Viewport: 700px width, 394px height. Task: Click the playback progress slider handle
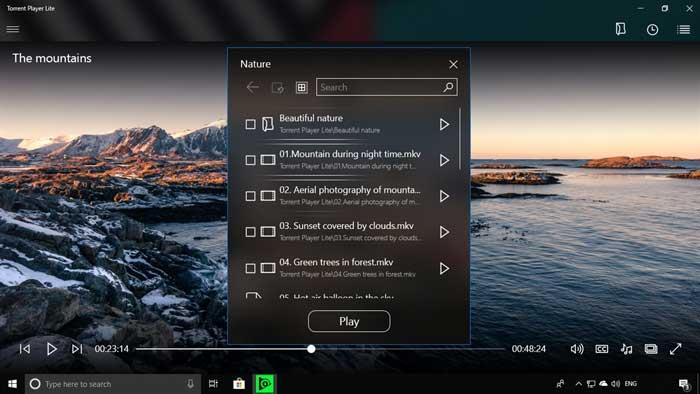(x=311, y=349)
